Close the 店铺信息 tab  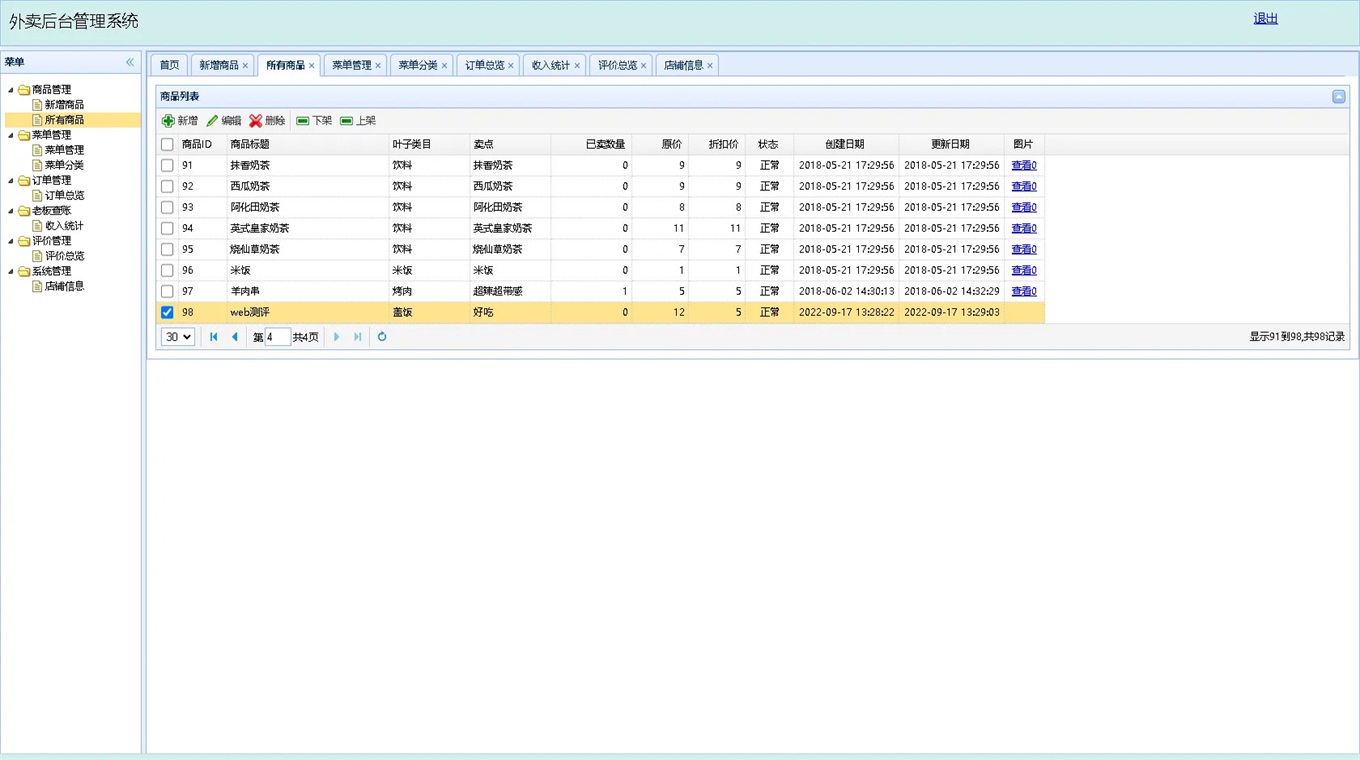tap(710, 66)
